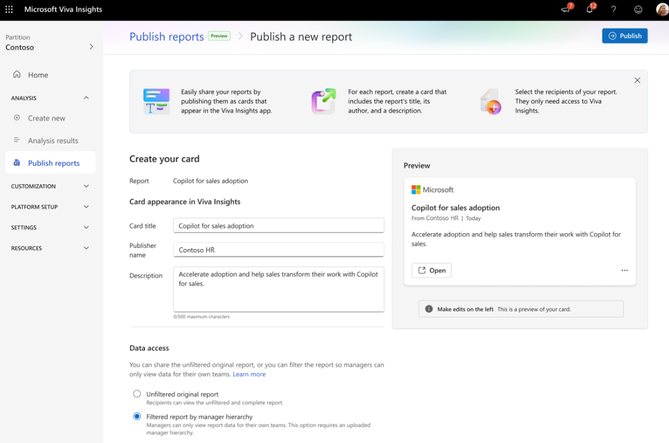669x443 pixels.
Task: Click the 0/500 maximum characters counter
Action: [x=201, y=317]
